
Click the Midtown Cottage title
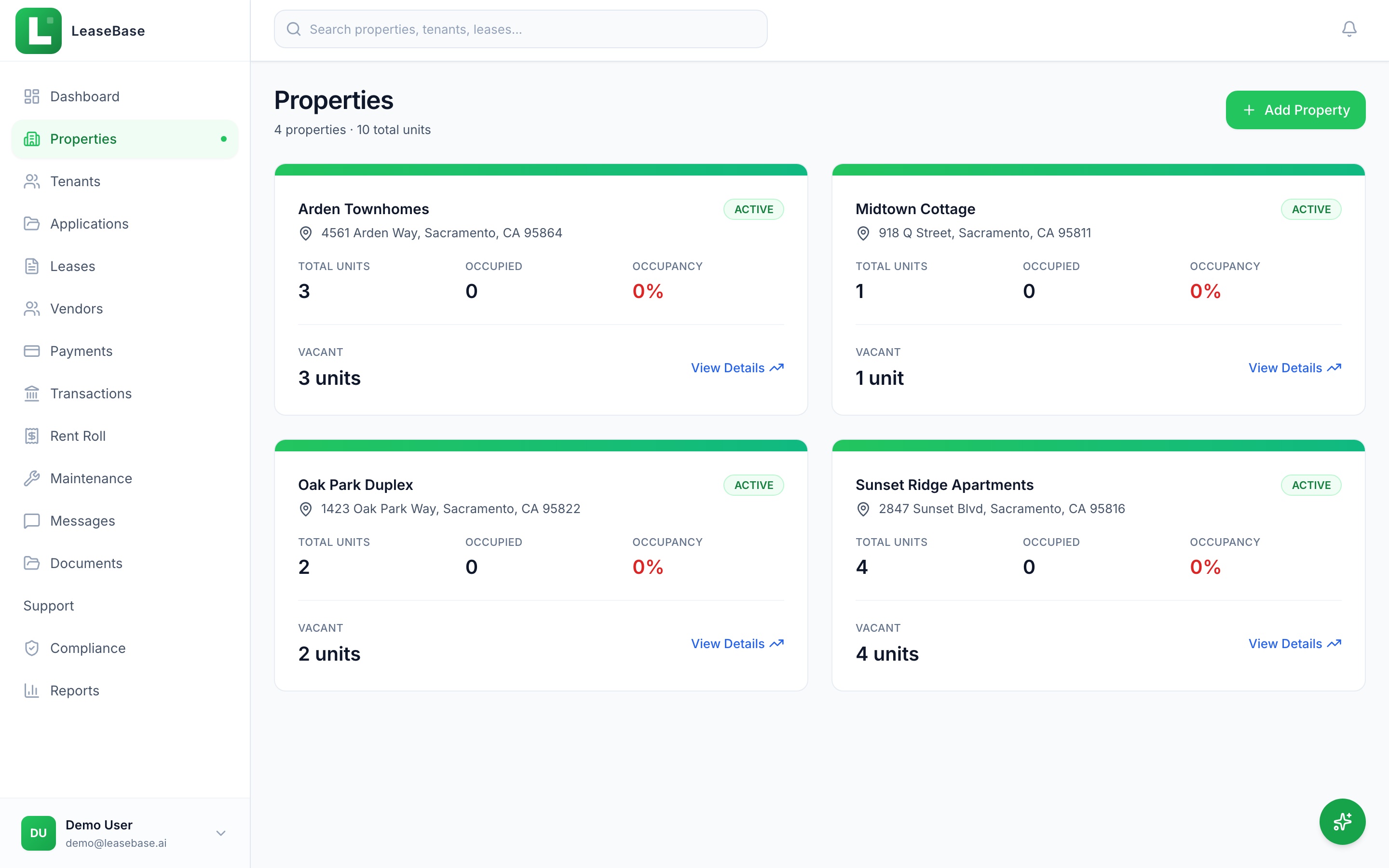[915, 209]
